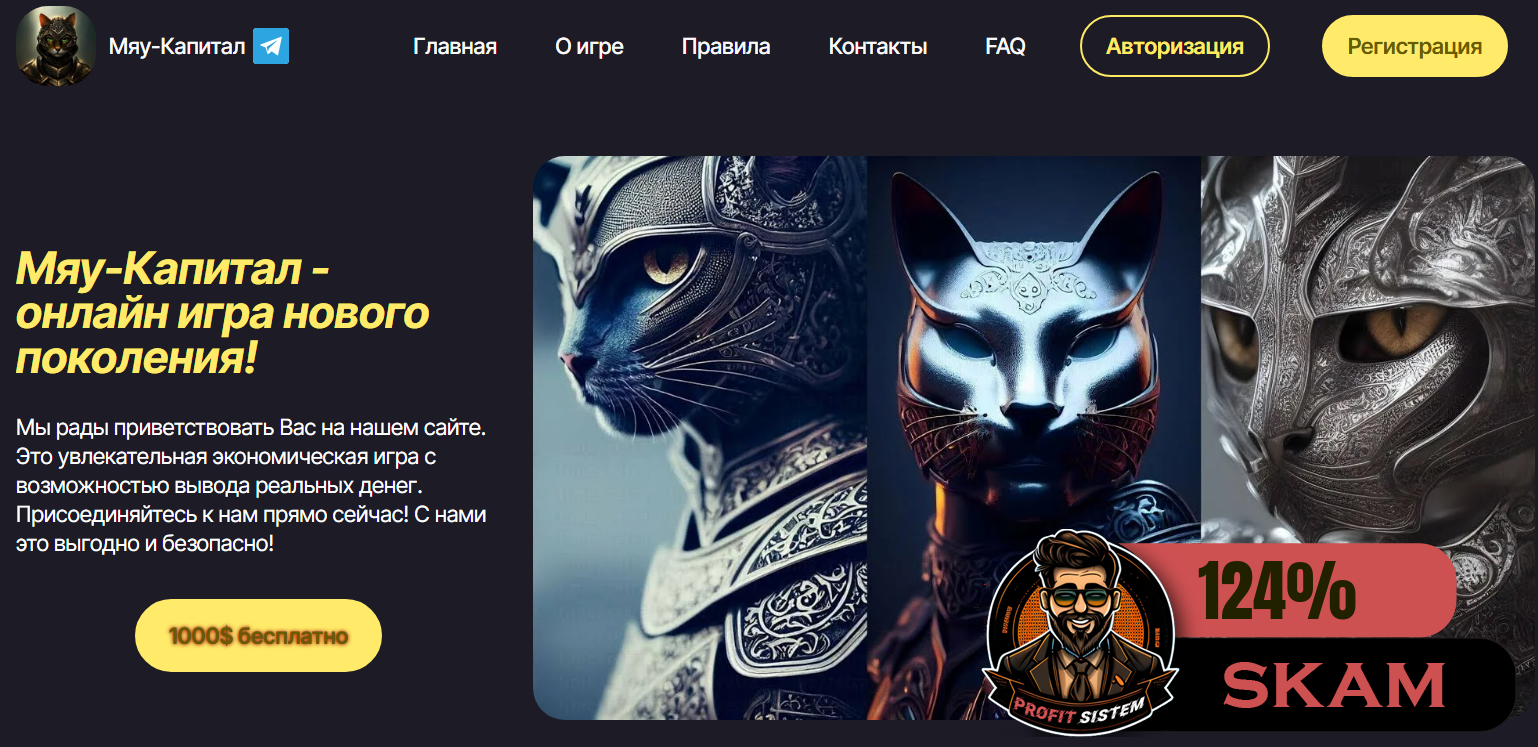Image resolution: width=1538 pixels, height=747 pixels.
Task: Select the left armored cat image
Action: tap(700, 437)
